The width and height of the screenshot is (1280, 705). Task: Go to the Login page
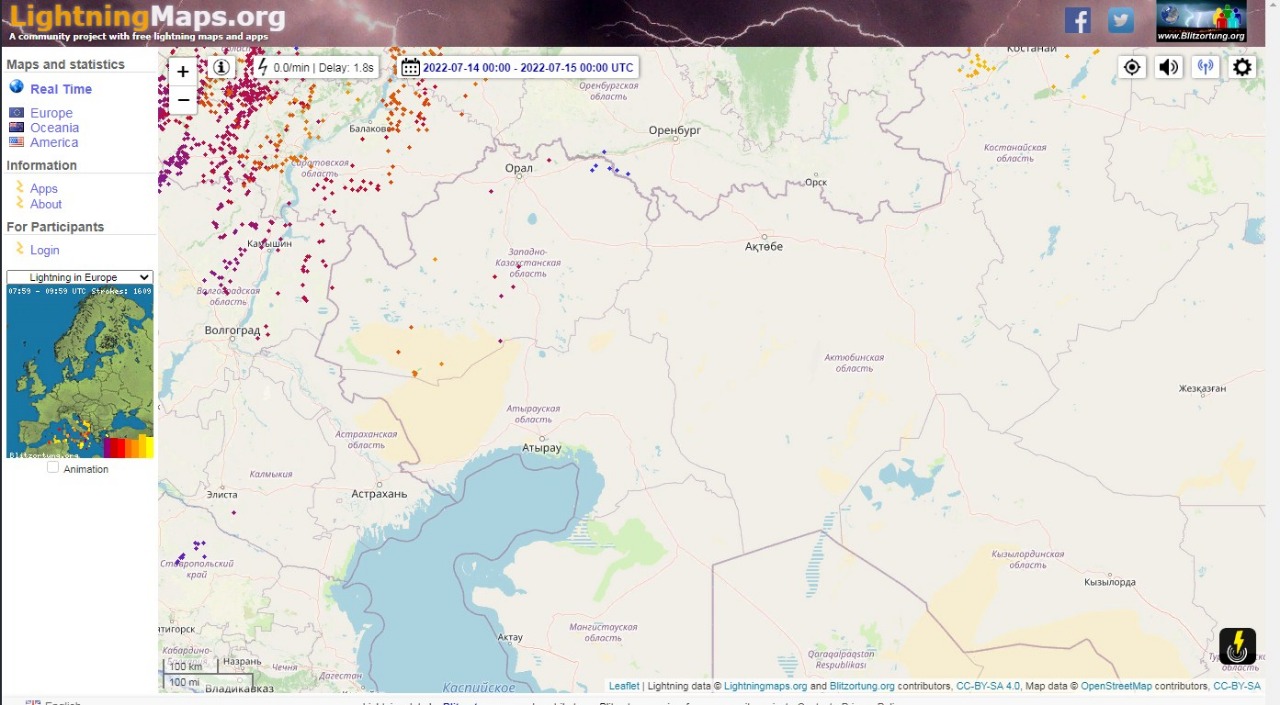point(44,250)
